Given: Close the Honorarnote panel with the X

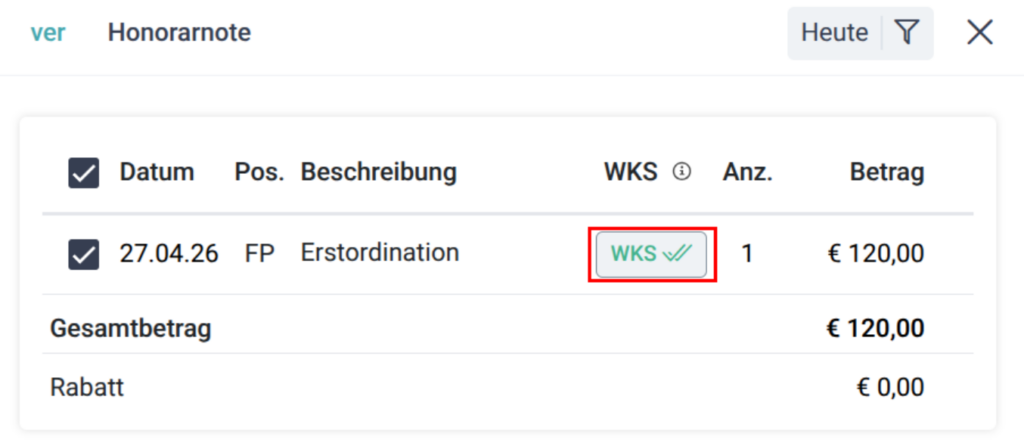Looking at the screenshot, I should (x=980, y=33).
